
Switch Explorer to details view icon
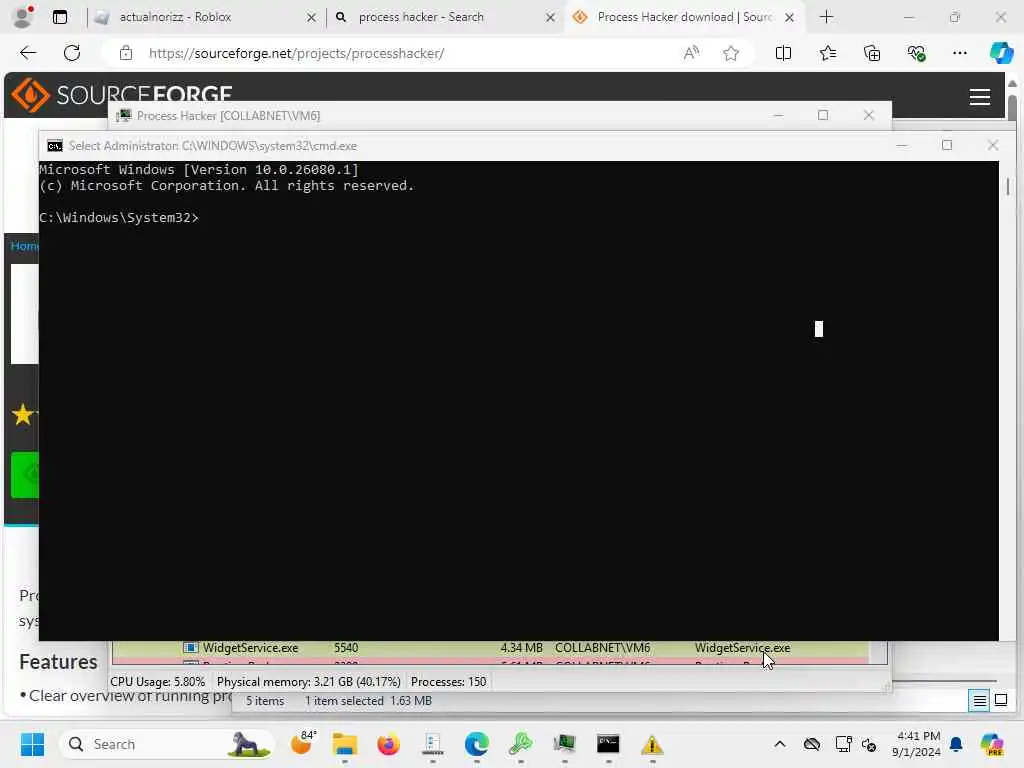[x=980, y=701]
